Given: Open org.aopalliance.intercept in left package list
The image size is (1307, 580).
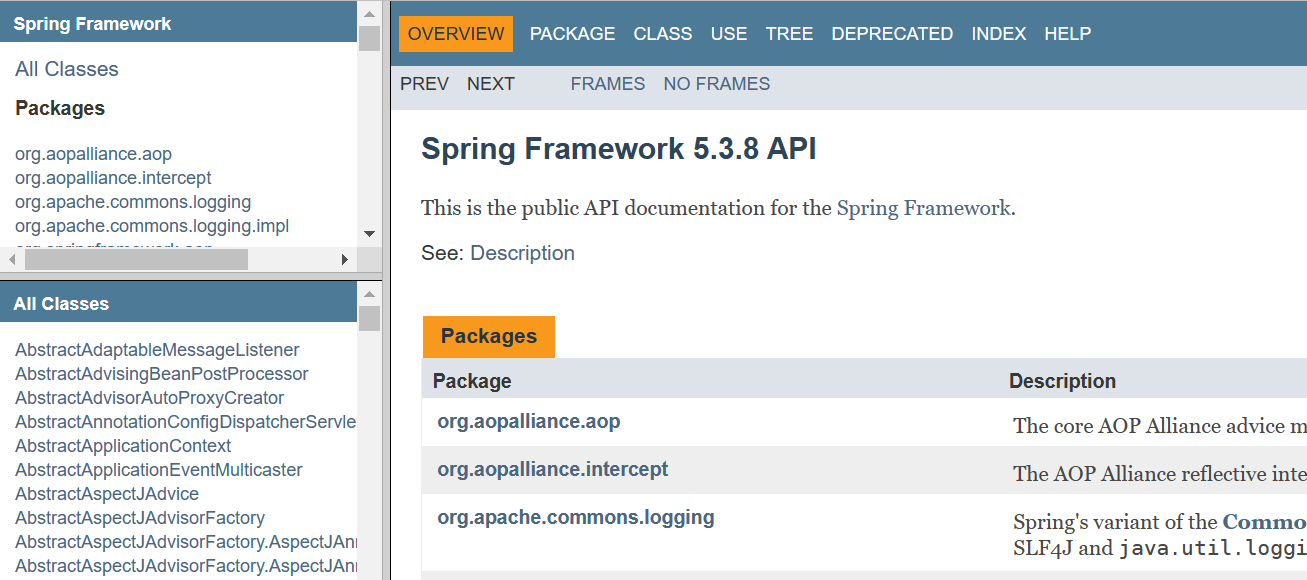Looking at the screenshot, I should point(113,178).
